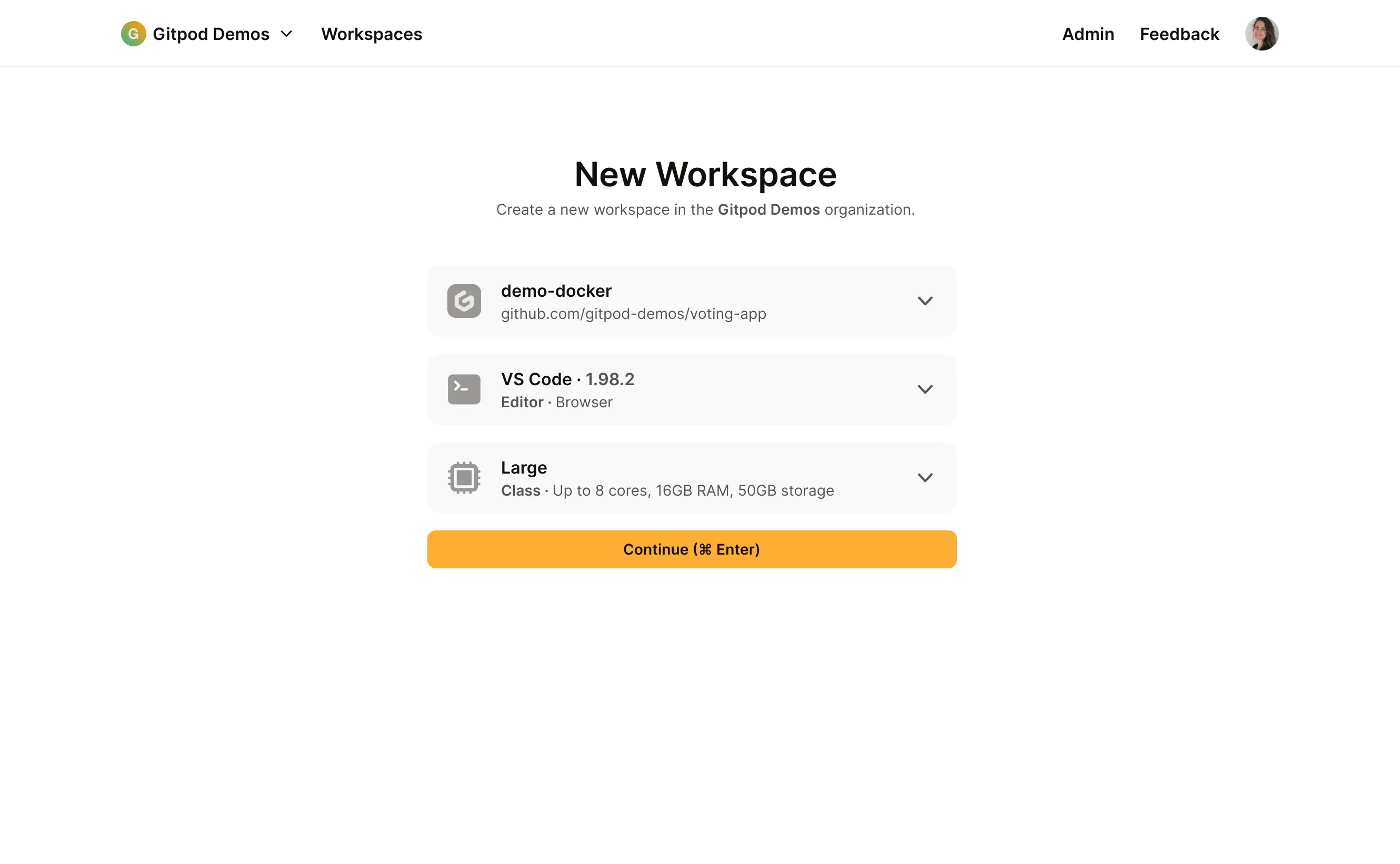1400x864 pixels.
Task: Expand the Gitpod Demos organization dropdown
Action: 286,34
